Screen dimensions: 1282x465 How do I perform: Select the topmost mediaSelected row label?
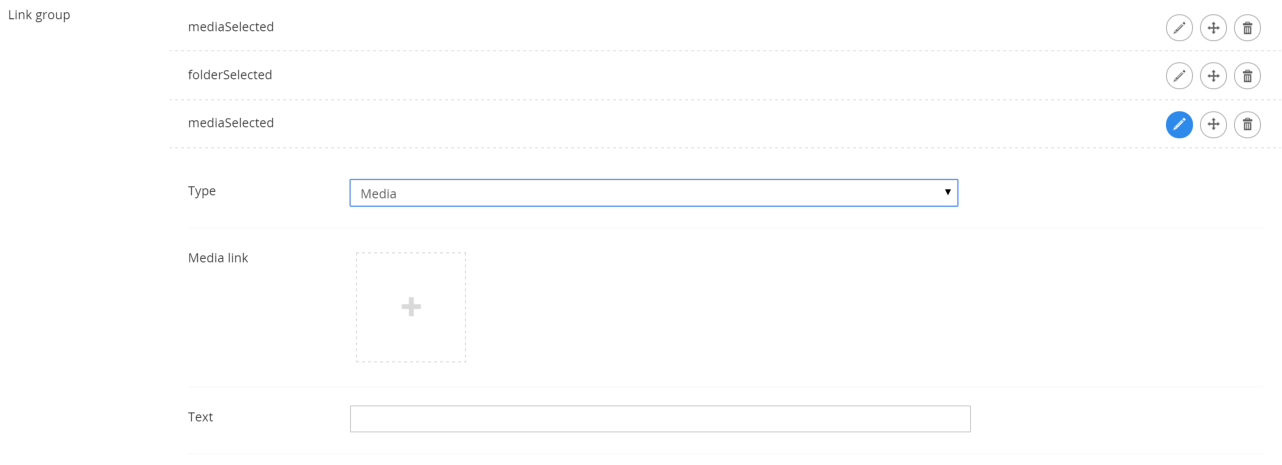click(x=231, y=27)
